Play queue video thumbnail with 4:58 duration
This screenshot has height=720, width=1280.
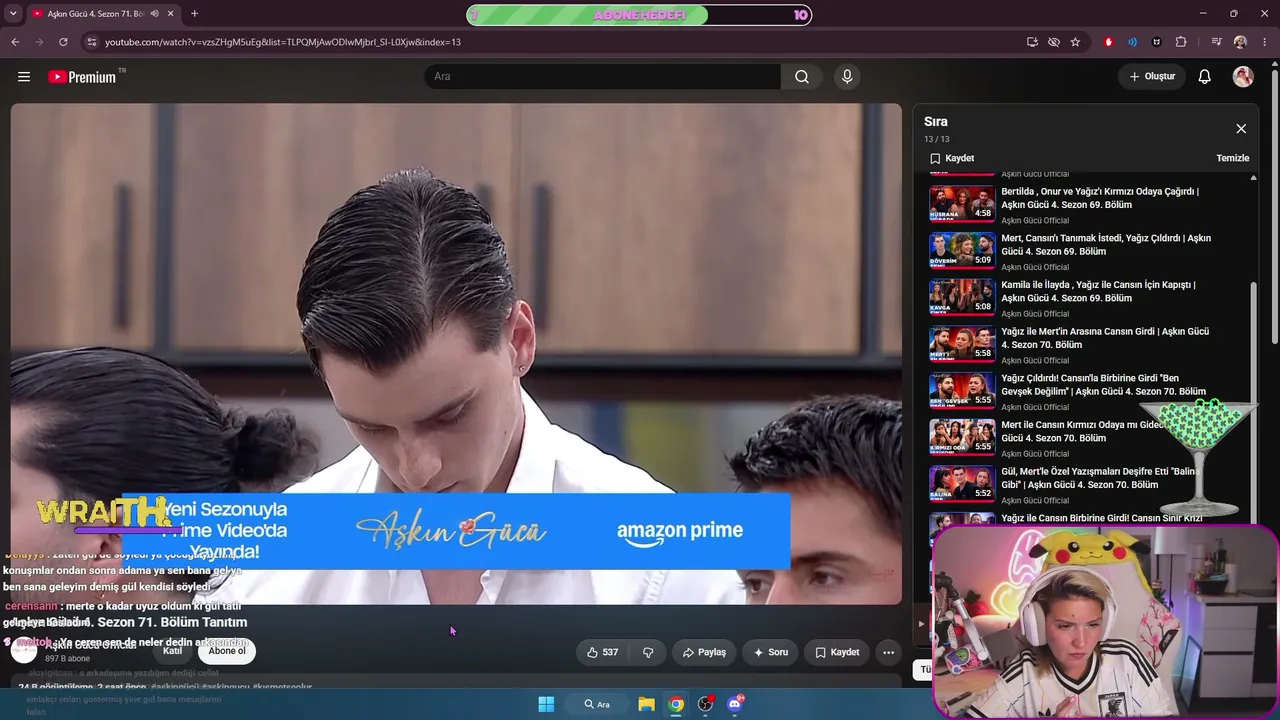coord(962,202)
